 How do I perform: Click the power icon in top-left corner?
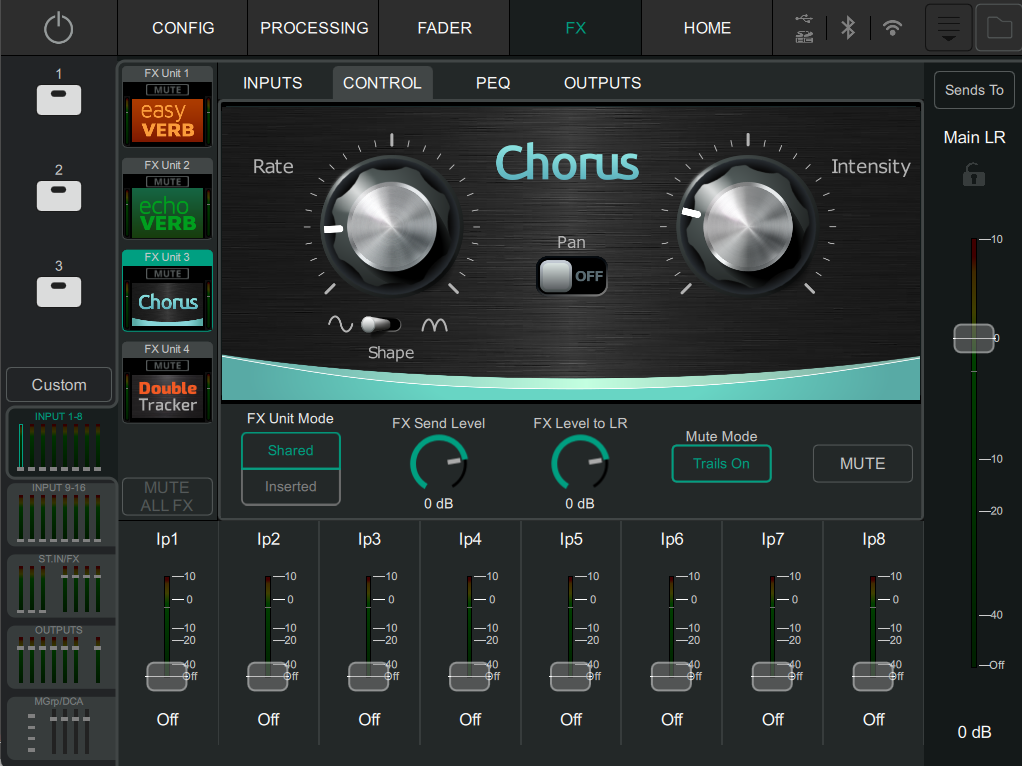(59, 28)
